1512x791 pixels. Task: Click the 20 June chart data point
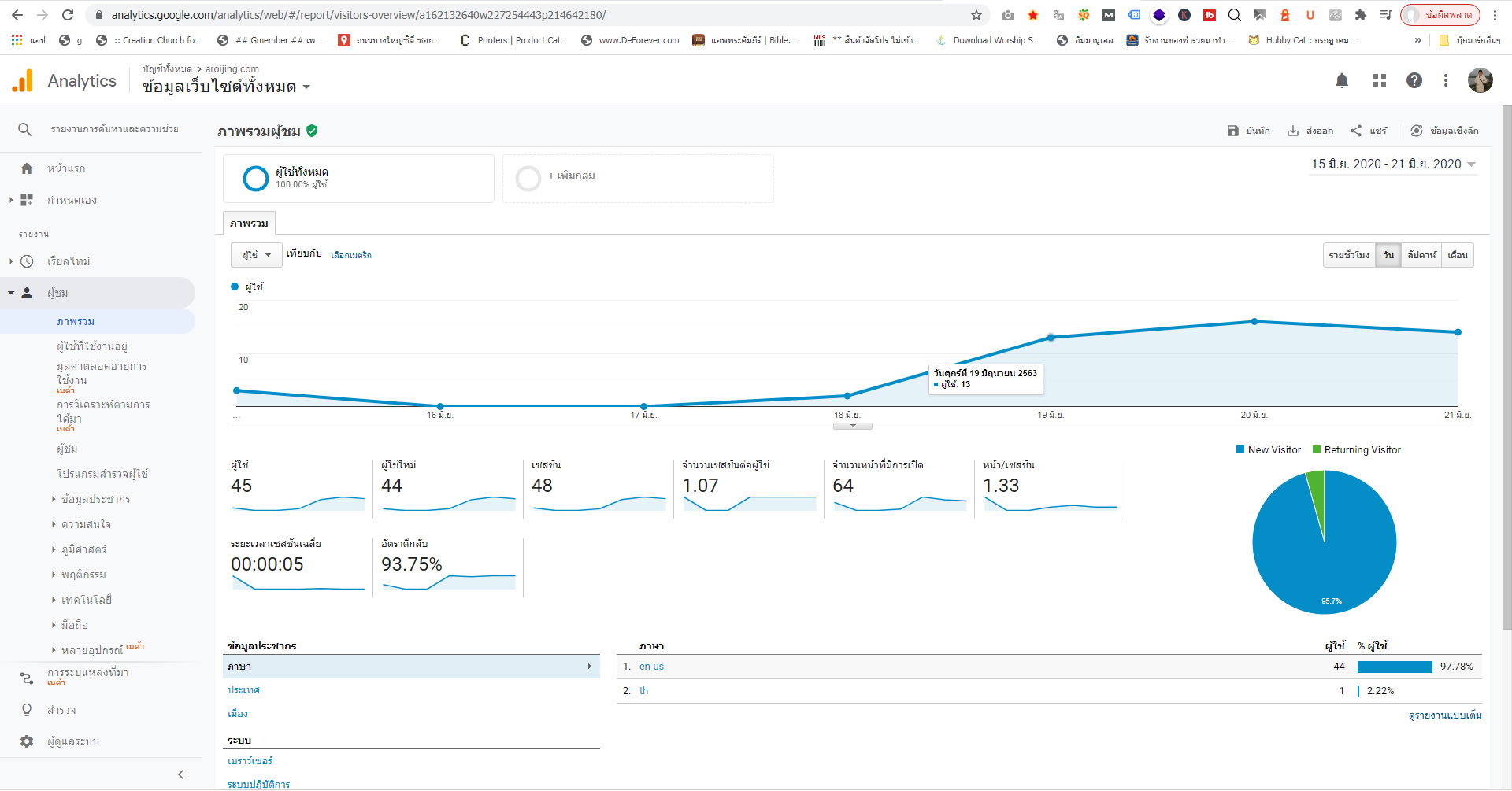click(1254, 321)
